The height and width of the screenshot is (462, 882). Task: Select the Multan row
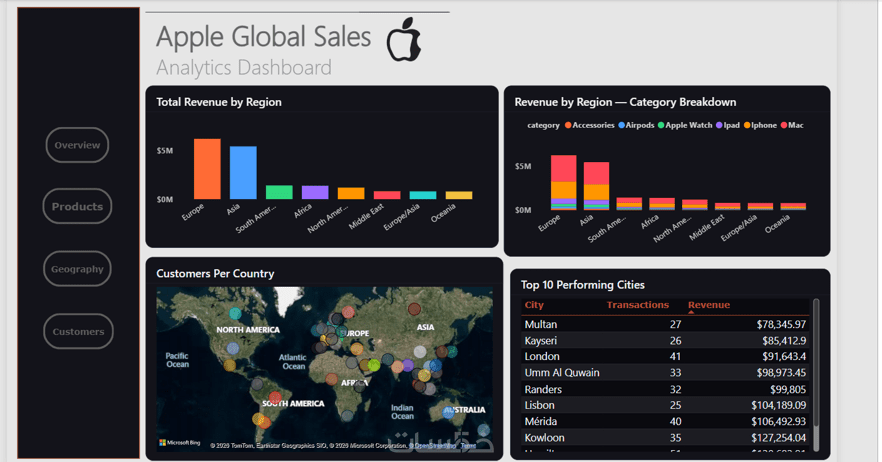click(665, 325)
